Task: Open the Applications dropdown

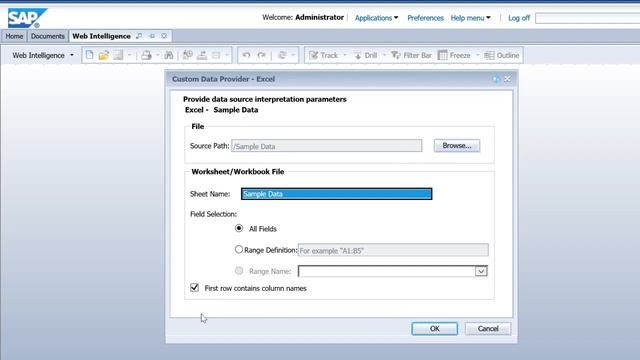Action: coord(376,18)
